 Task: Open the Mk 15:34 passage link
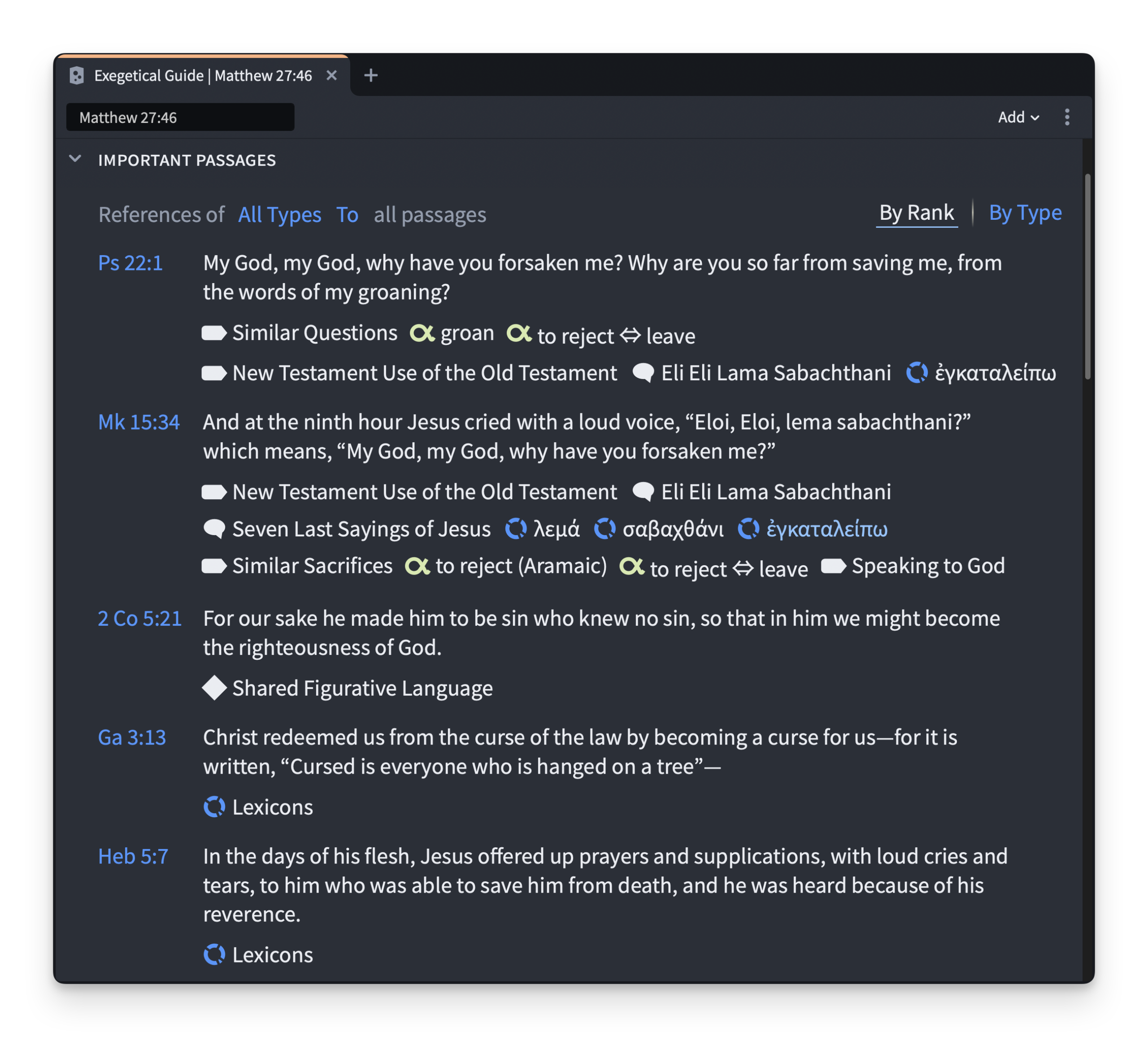coord(139,422)
